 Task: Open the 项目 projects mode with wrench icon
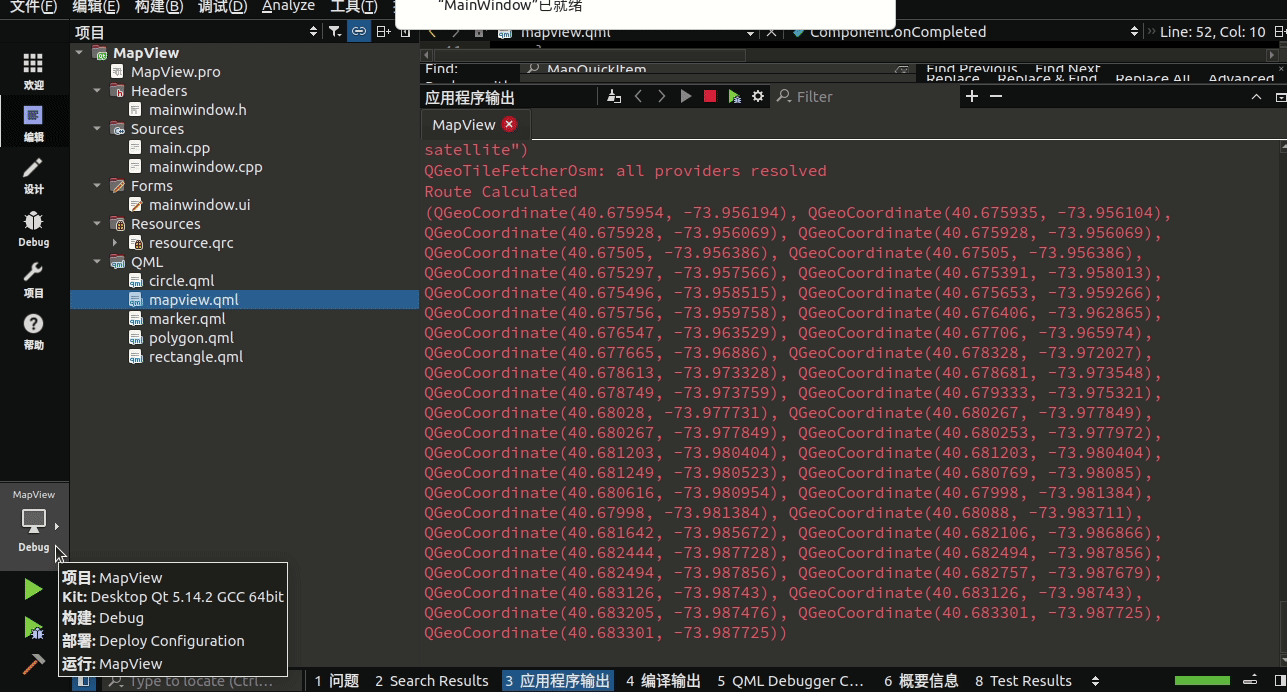pyautogui.click(x=33, y=280)
